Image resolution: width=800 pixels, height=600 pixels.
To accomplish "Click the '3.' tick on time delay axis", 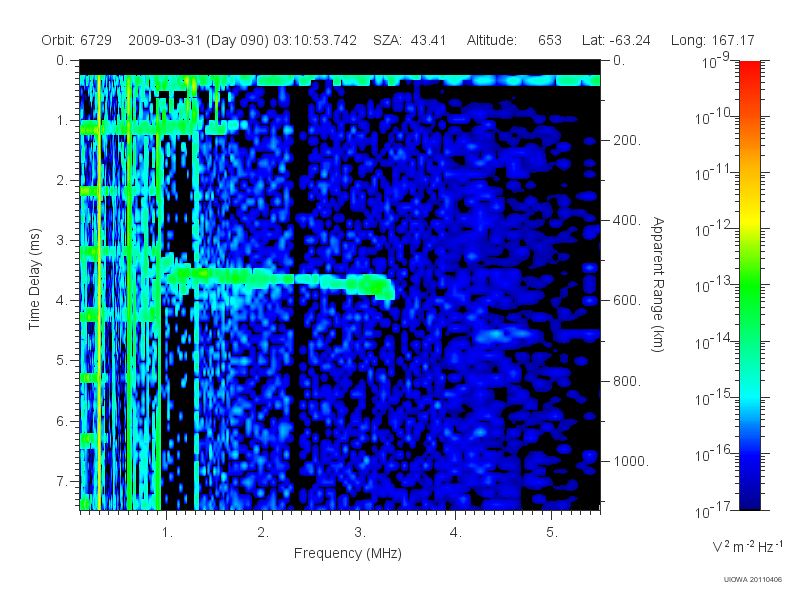I will click(62, 240).
